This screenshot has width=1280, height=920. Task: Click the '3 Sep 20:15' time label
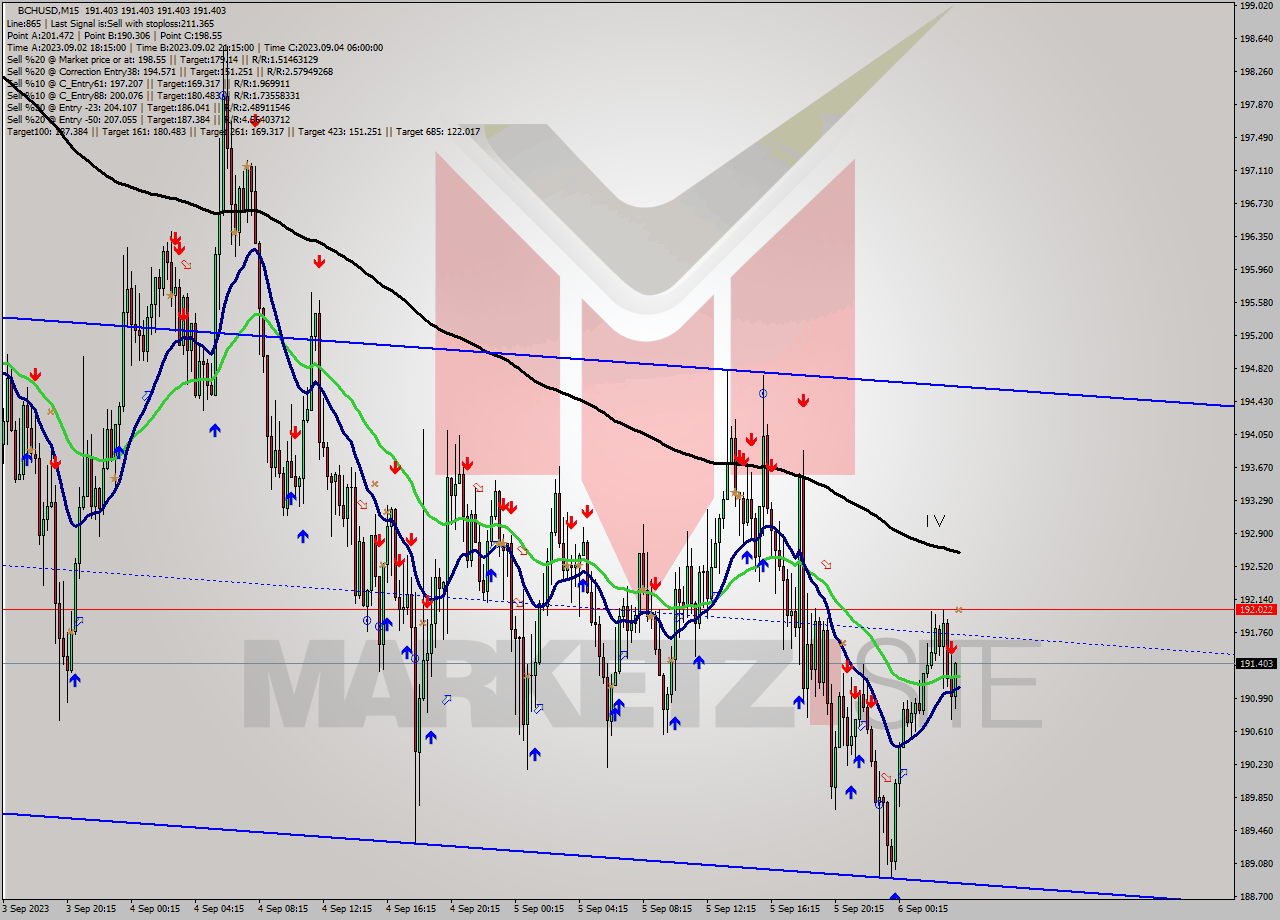(92, 909)
